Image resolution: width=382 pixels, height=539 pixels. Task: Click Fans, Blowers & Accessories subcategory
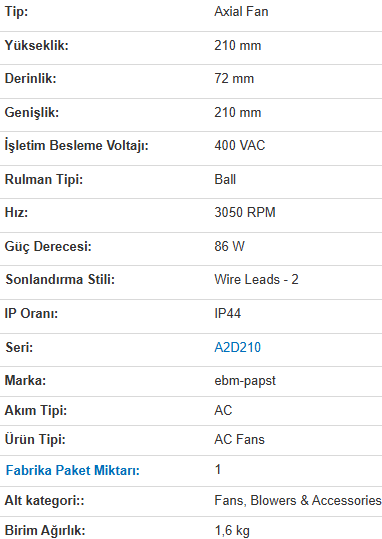[x=298, y=500]
